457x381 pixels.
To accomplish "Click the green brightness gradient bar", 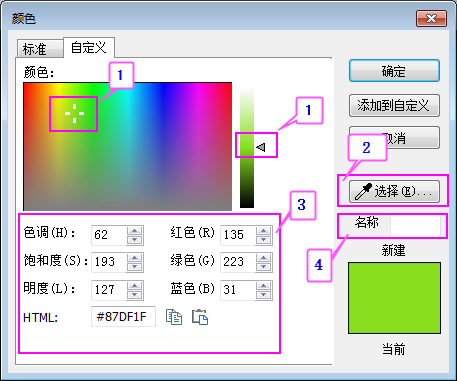I will (247, 148).
